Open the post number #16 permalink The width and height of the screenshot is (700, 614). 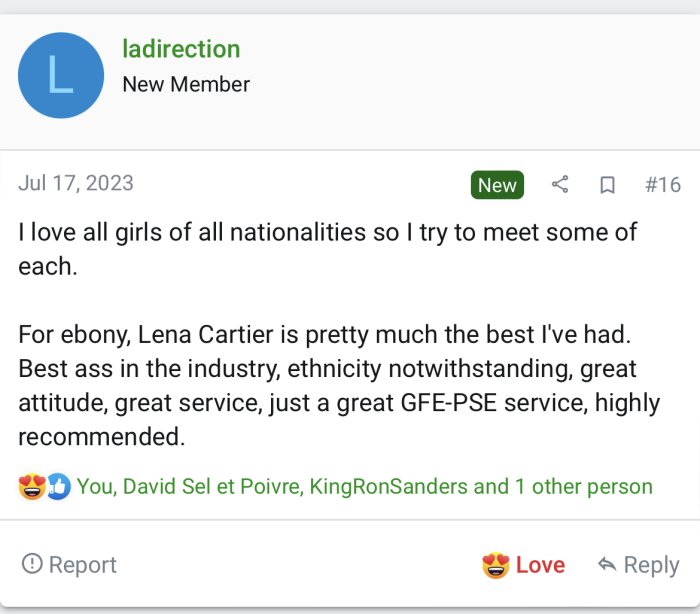coord(662,185)
